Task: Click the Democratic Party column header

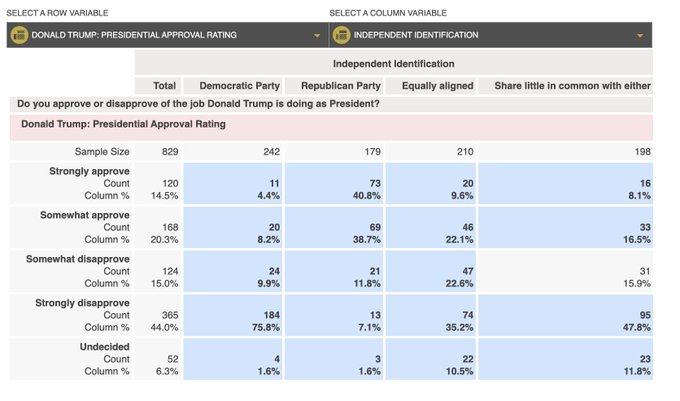Action: pyautogui.click(x=232, y=86)
